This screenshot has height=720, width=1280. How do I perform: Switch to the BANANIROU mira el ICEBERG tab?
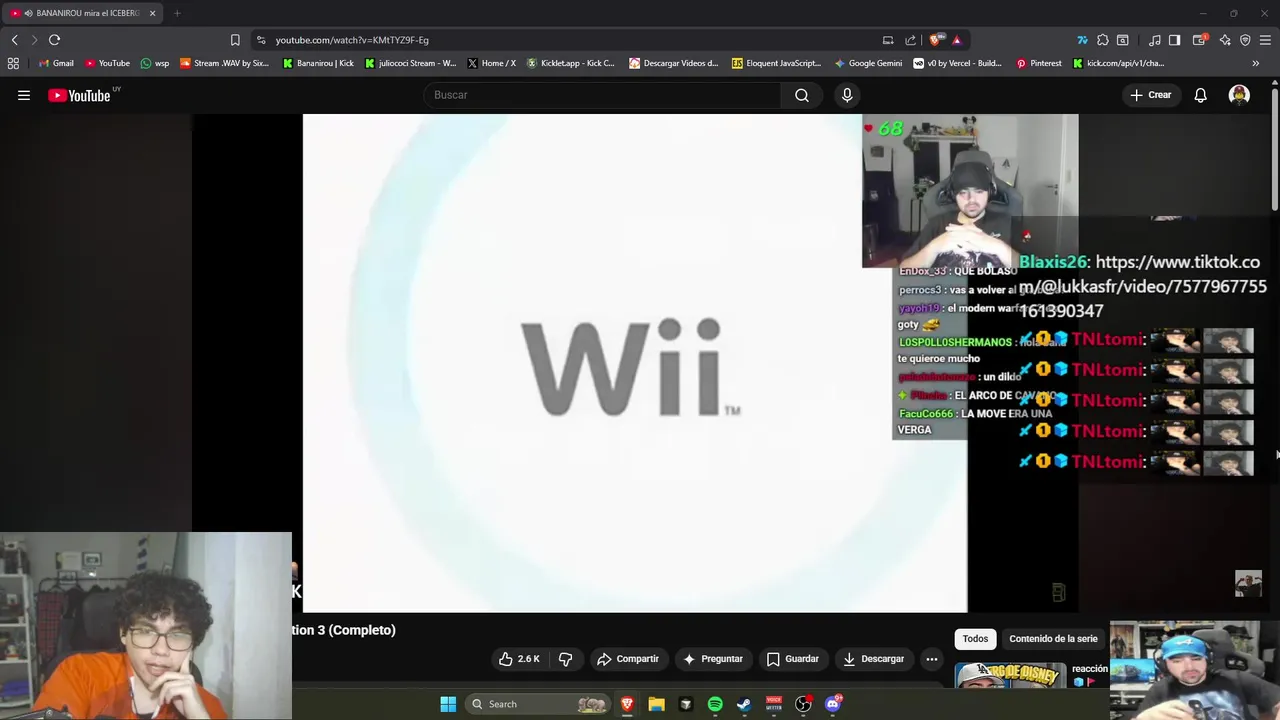point(82,13)
